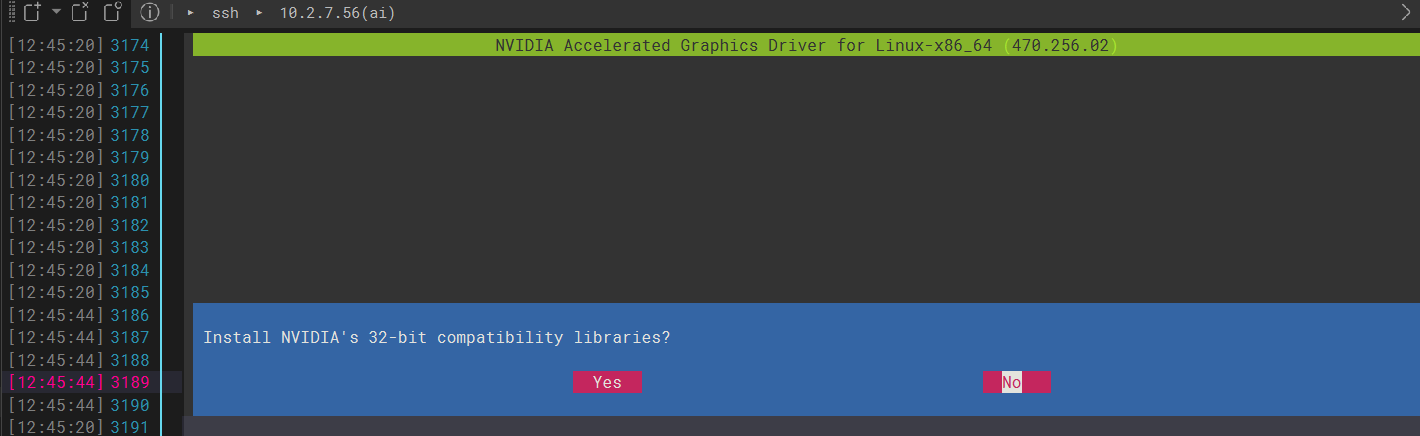Choose No for 32-bit compatibility libraries

pyautogui.click(x=1016, y=382)
